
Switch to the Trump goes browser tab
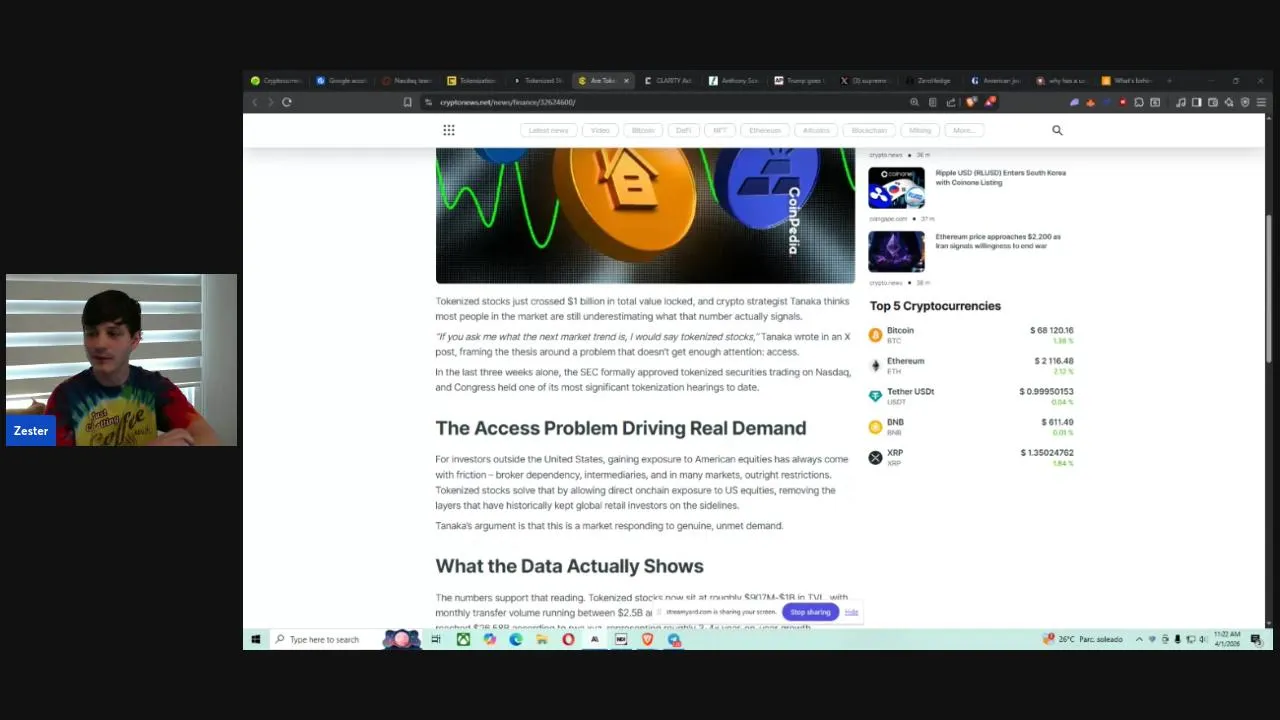[798, 80]
